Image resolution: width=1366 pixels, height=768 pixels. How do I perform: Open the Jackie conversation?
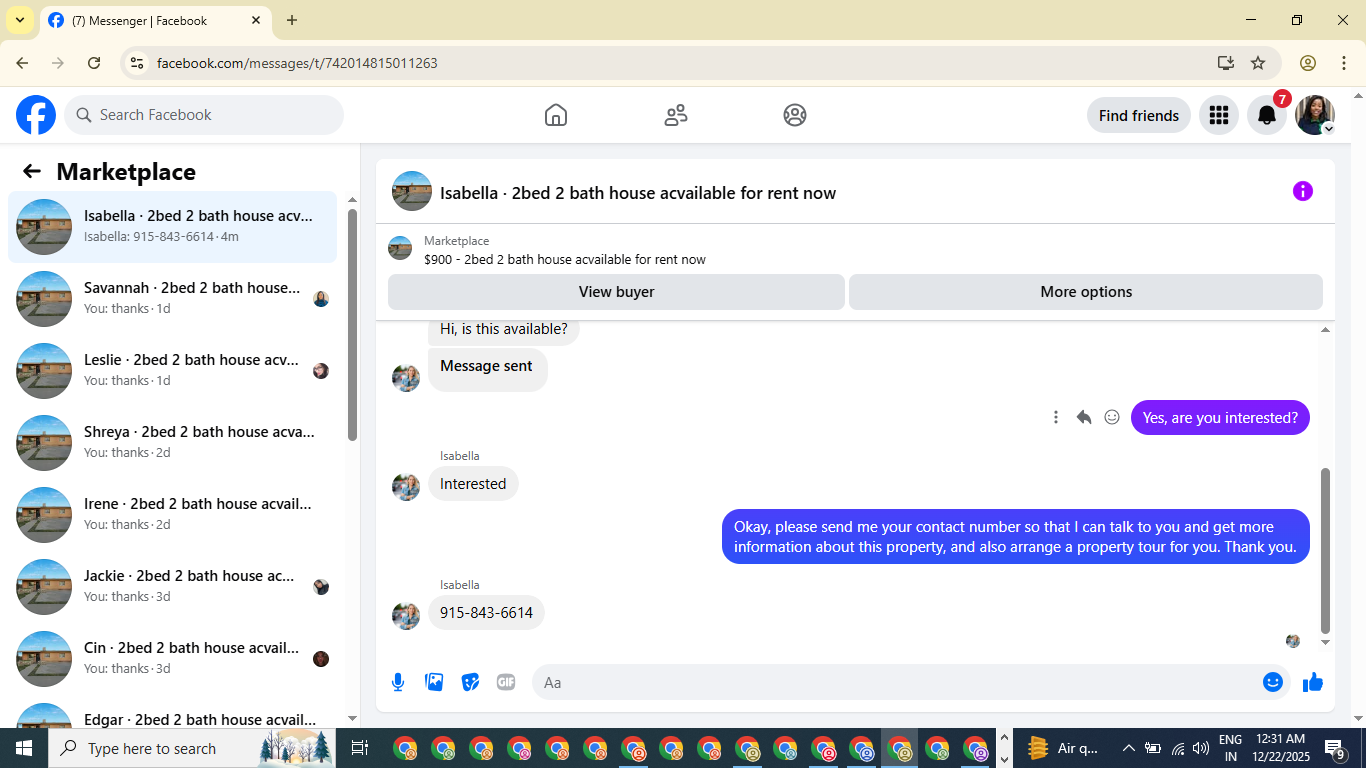point(173,587)
